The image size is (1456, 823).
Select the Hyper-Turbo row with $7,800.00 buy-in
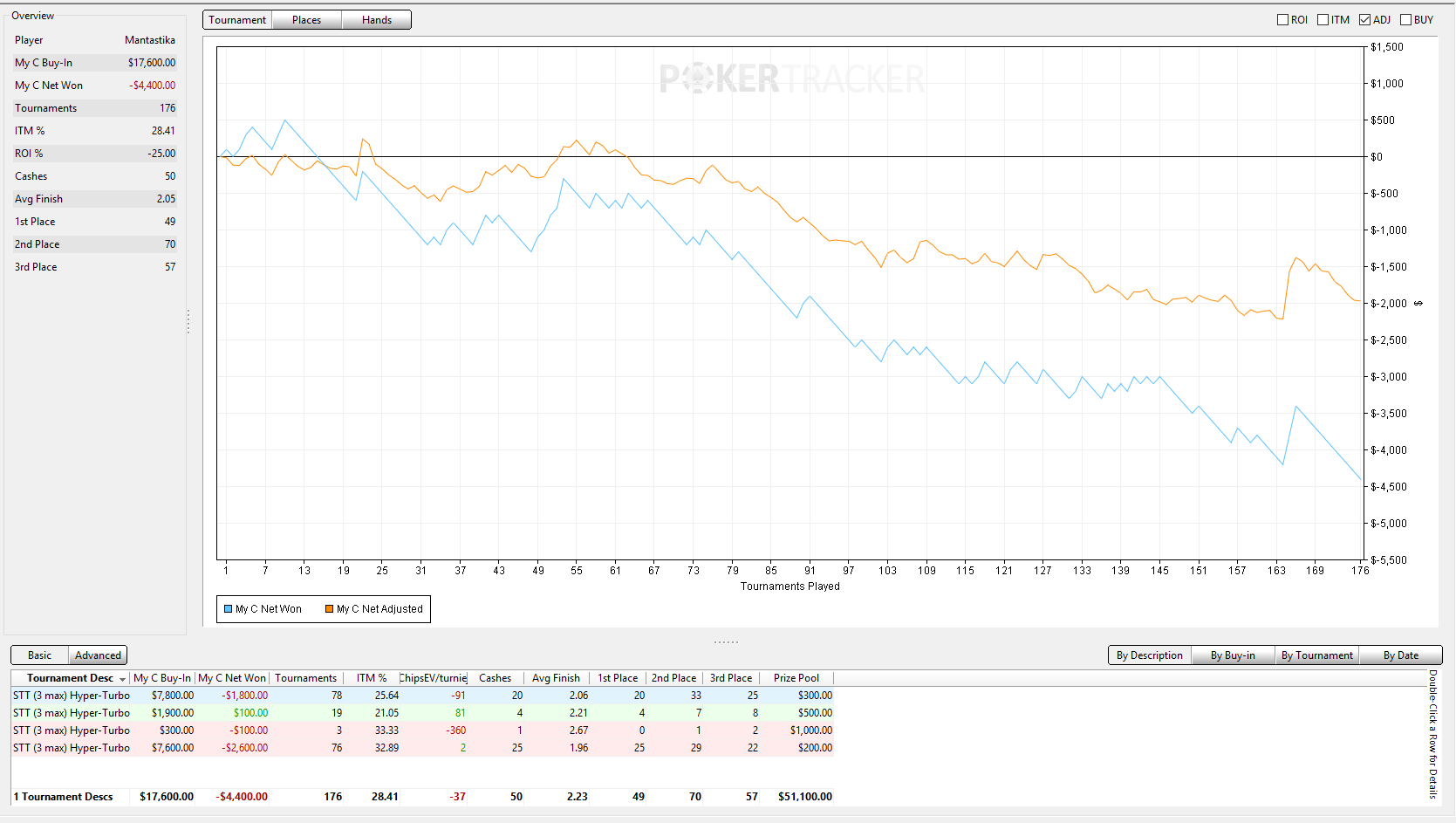click(422, 696)
